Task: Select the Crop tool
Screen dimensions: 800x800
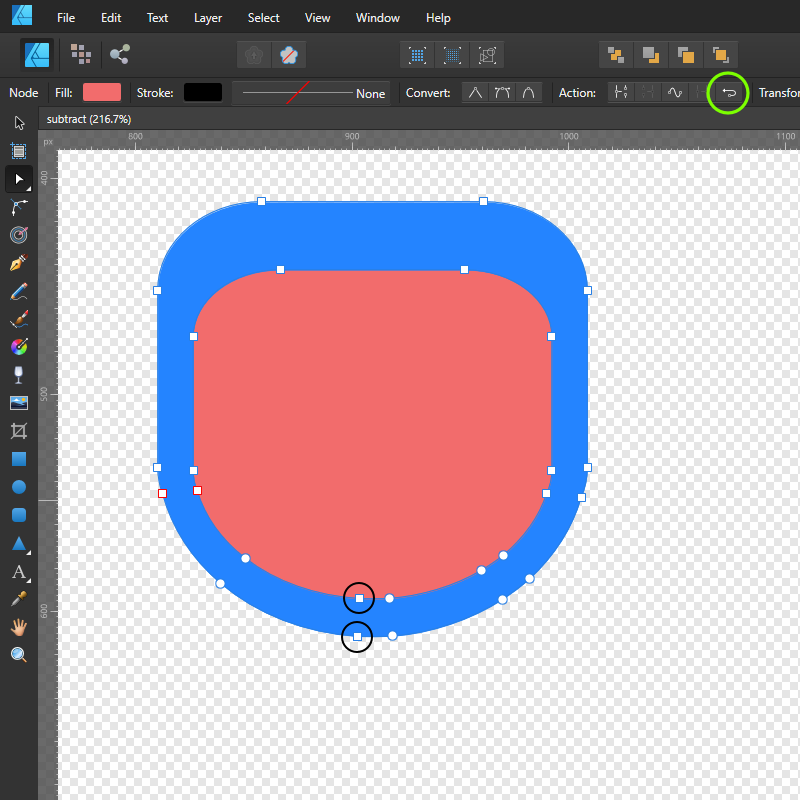Action: pos(18,431)
